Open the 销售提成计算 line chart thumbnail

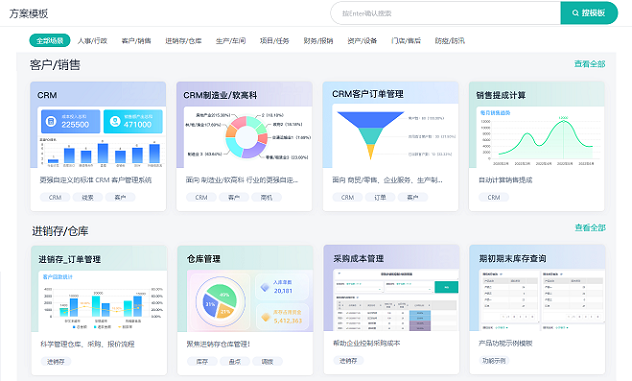coord(540,137)
